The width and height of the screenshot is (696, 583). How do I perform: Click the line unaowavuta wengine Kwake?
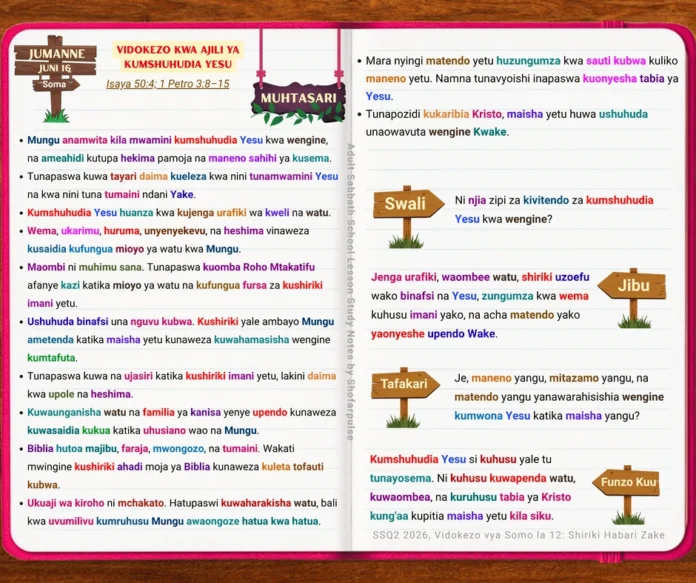pyautogui.click(x=437, y=132)
